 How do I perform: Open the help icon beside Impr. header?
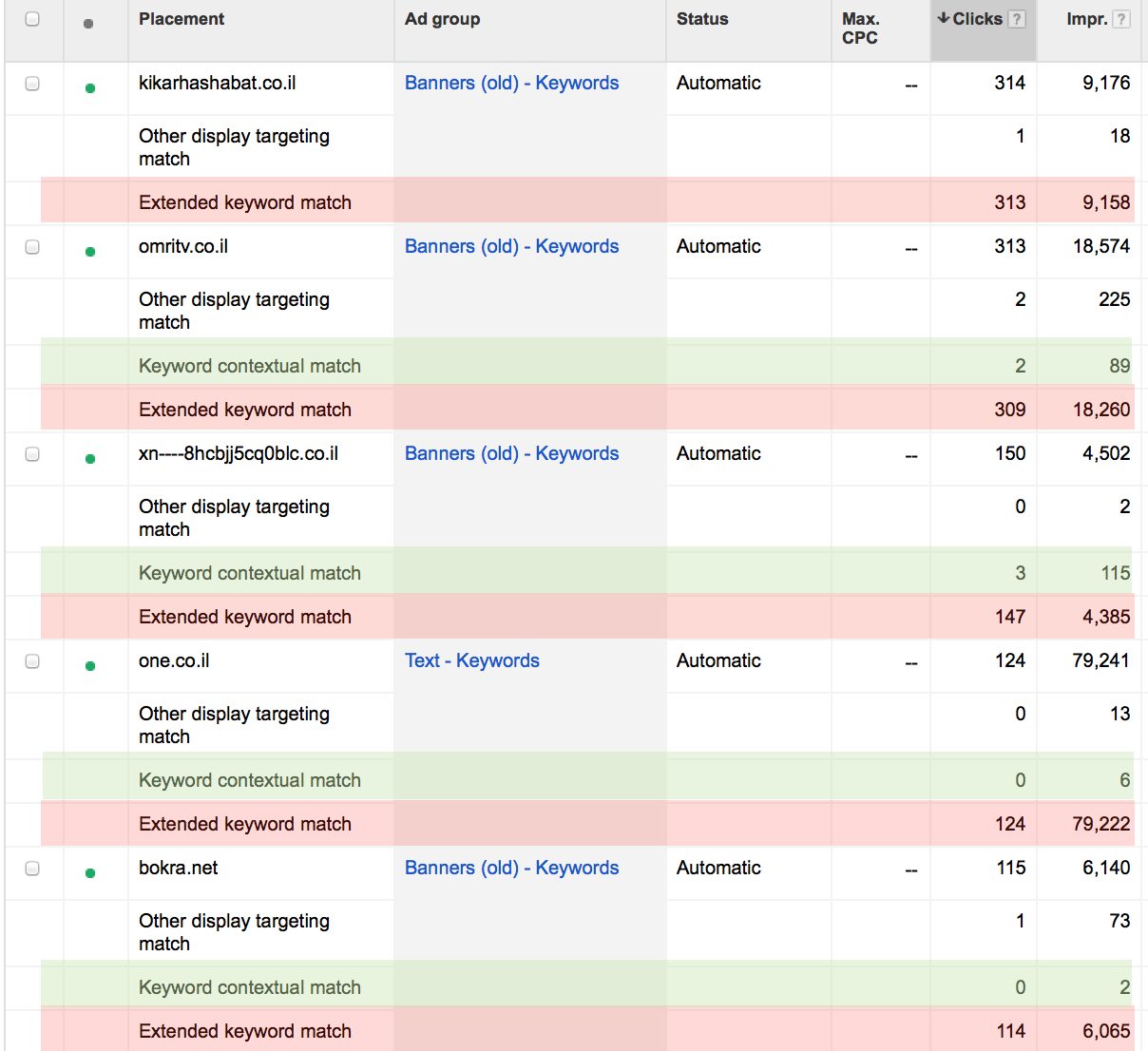tap(1121, 19)
